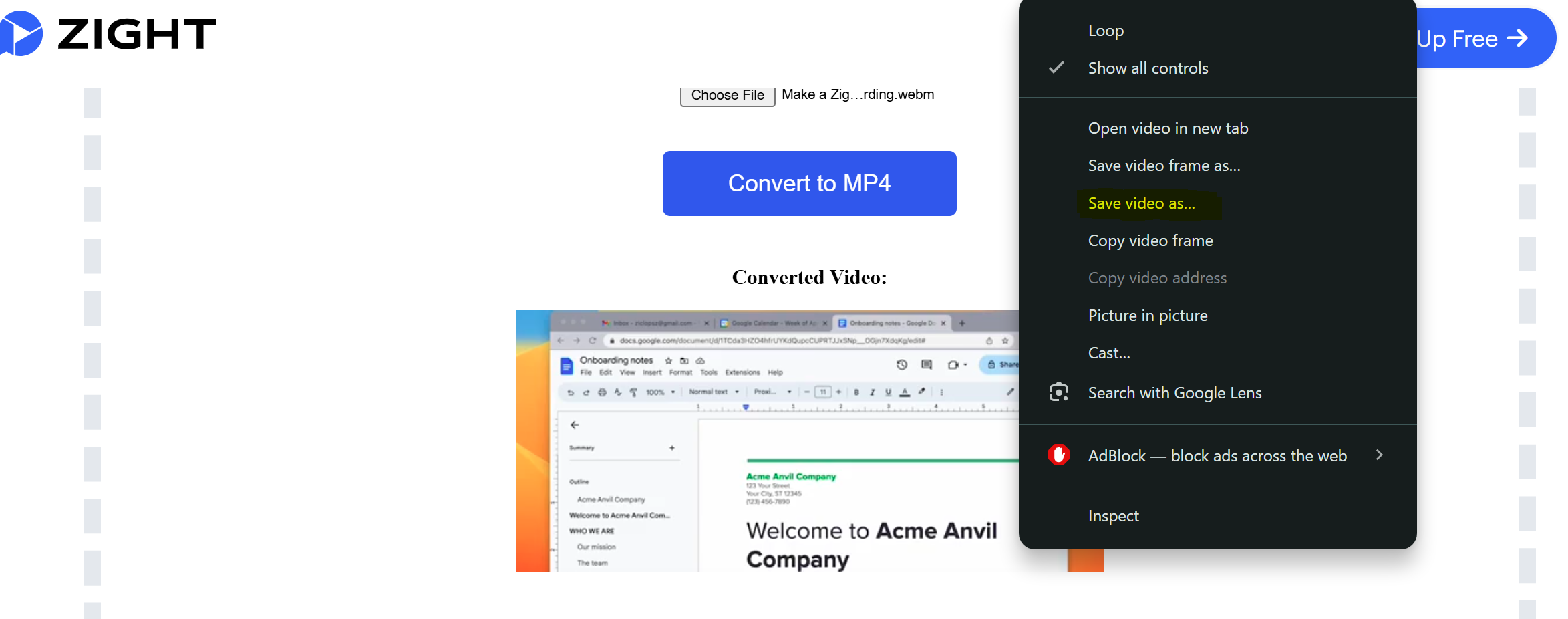The width and height of the screenshot is (1568, 619).
Task: Choose the Cast... option
Action: (1217, 353)
